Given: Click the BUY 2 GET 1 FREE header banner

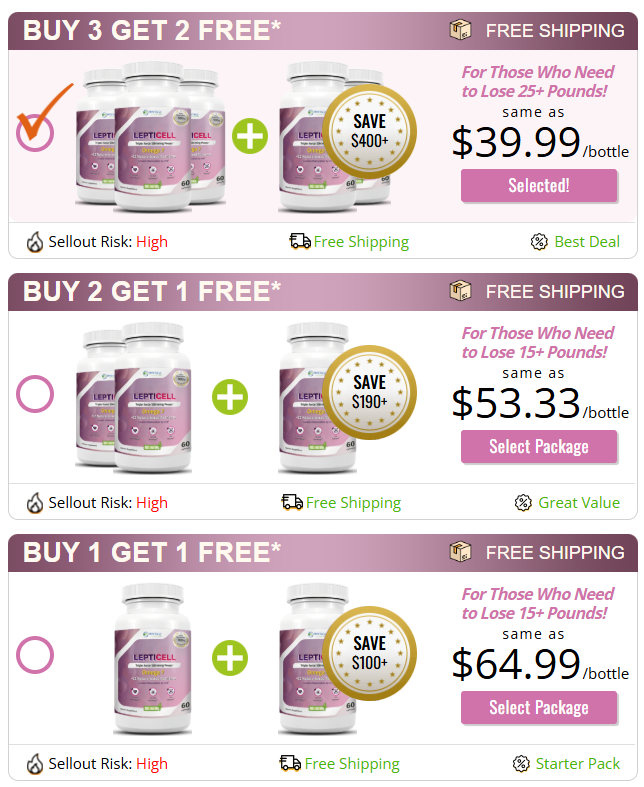Looking at the screenshot, I should 323,292.
